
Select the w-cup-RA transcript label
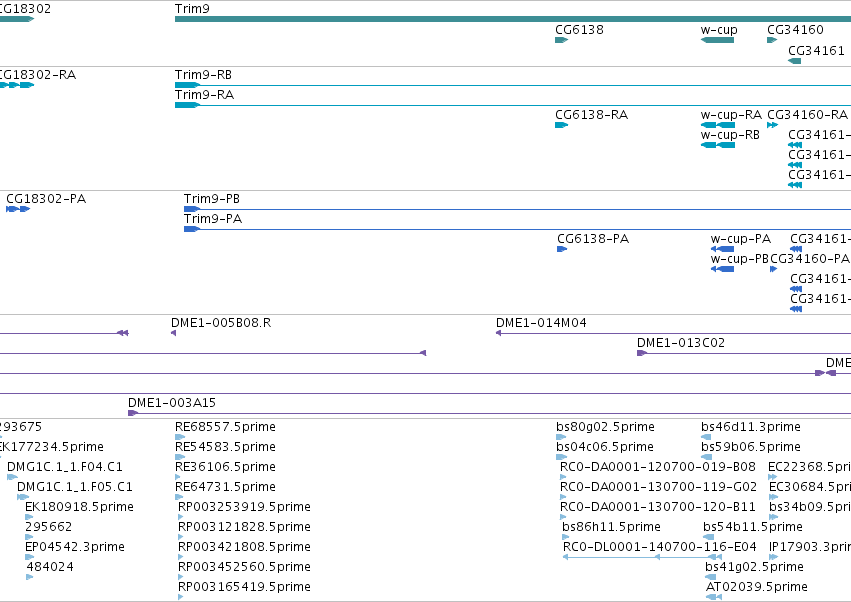(x=731, y=115)
